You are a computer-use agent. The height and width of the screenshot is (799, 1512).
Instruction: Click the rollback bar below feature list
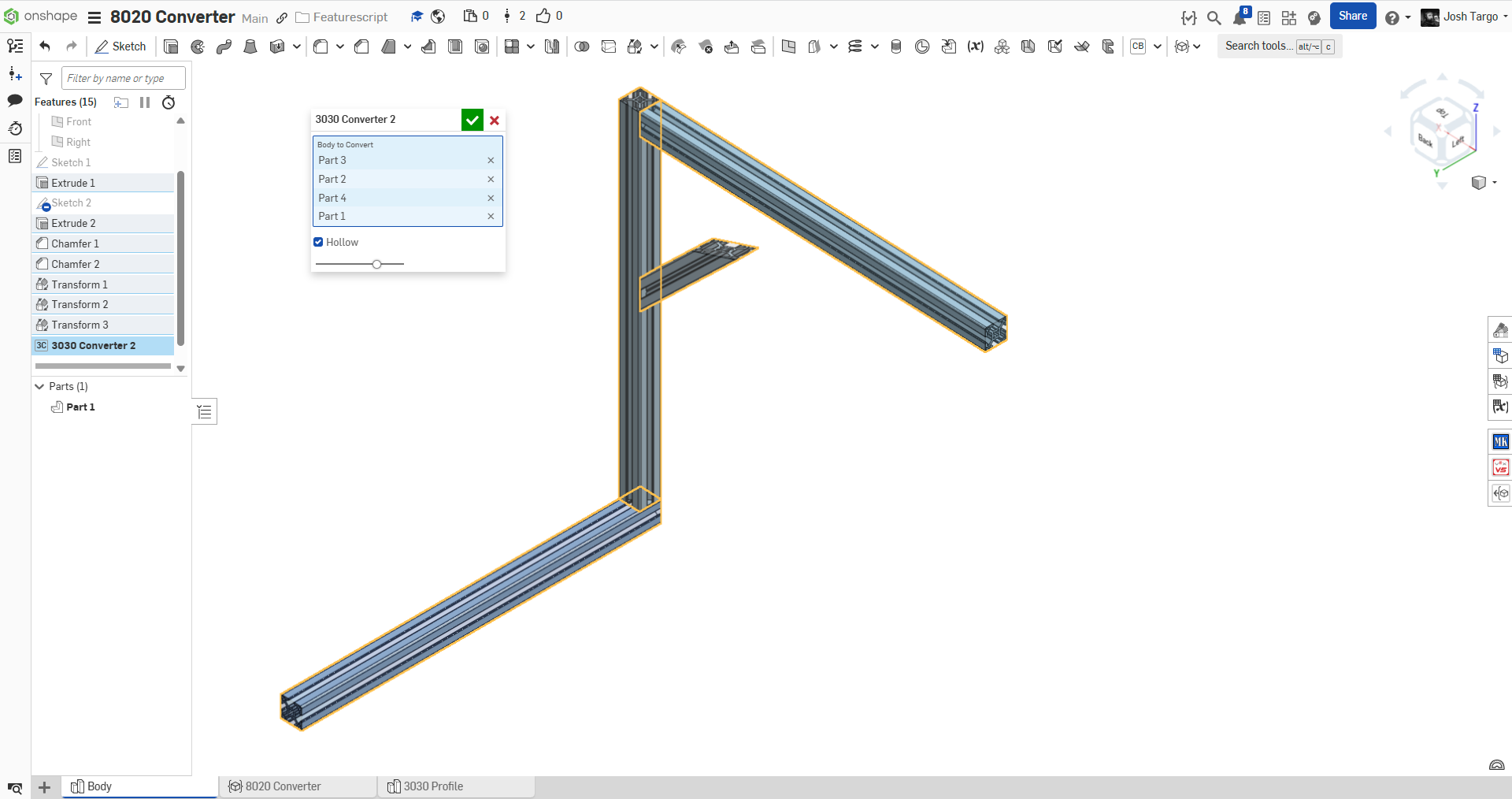click(x=103, y=366)
